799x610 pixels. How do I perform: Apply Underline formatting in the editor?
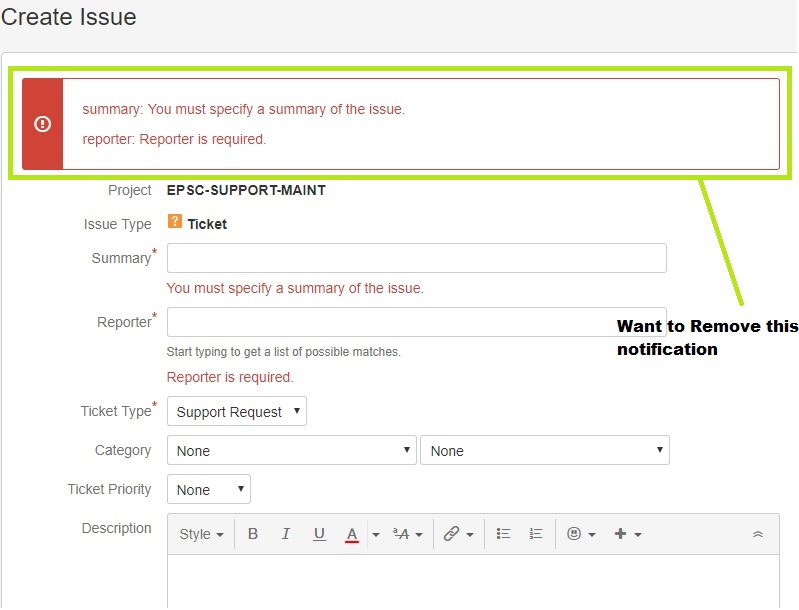pyautogui.click(x=319, y=534)
